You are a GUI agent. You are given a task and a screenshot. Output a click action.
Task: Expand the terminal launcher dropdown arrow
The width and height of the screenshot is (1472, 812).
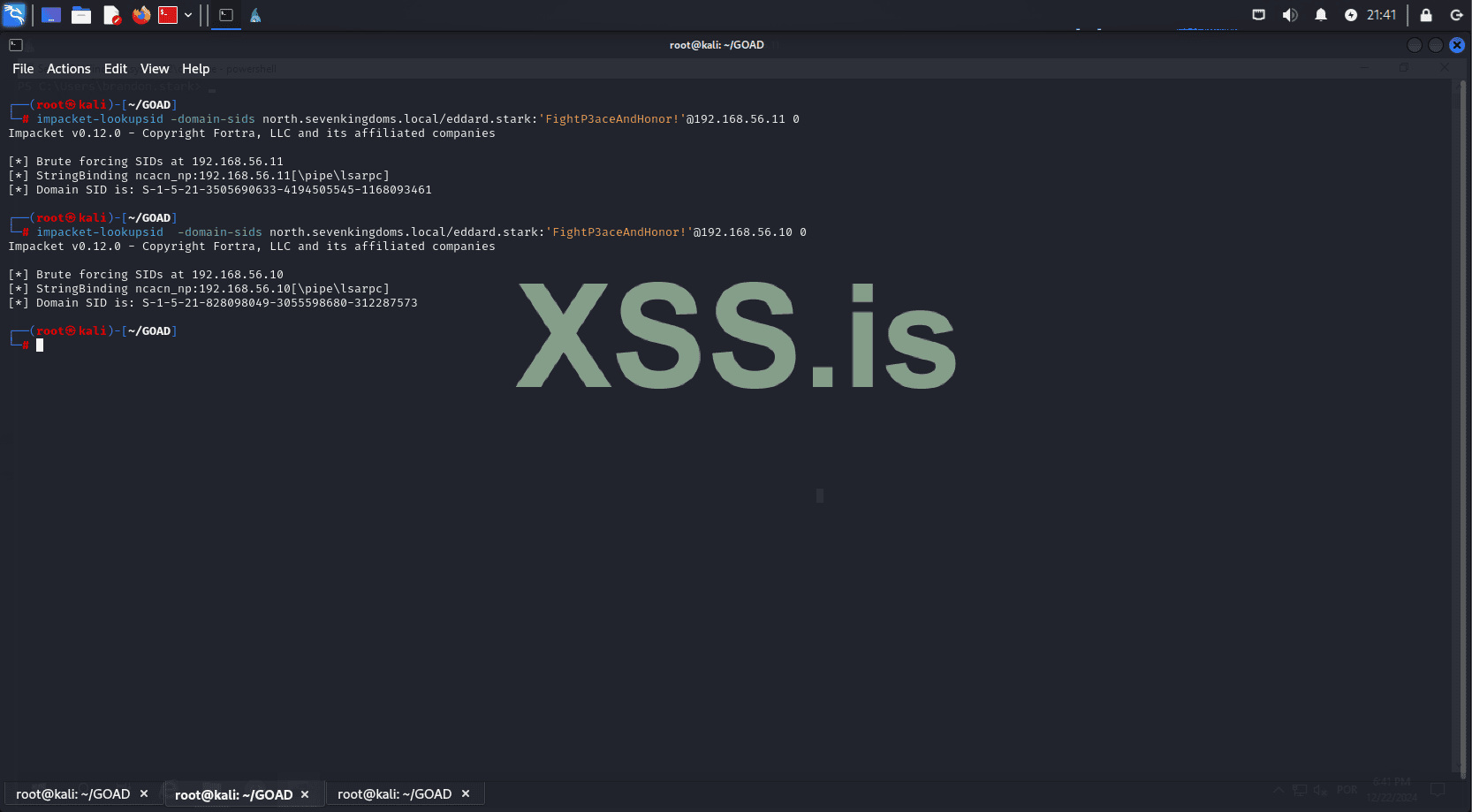188,15
